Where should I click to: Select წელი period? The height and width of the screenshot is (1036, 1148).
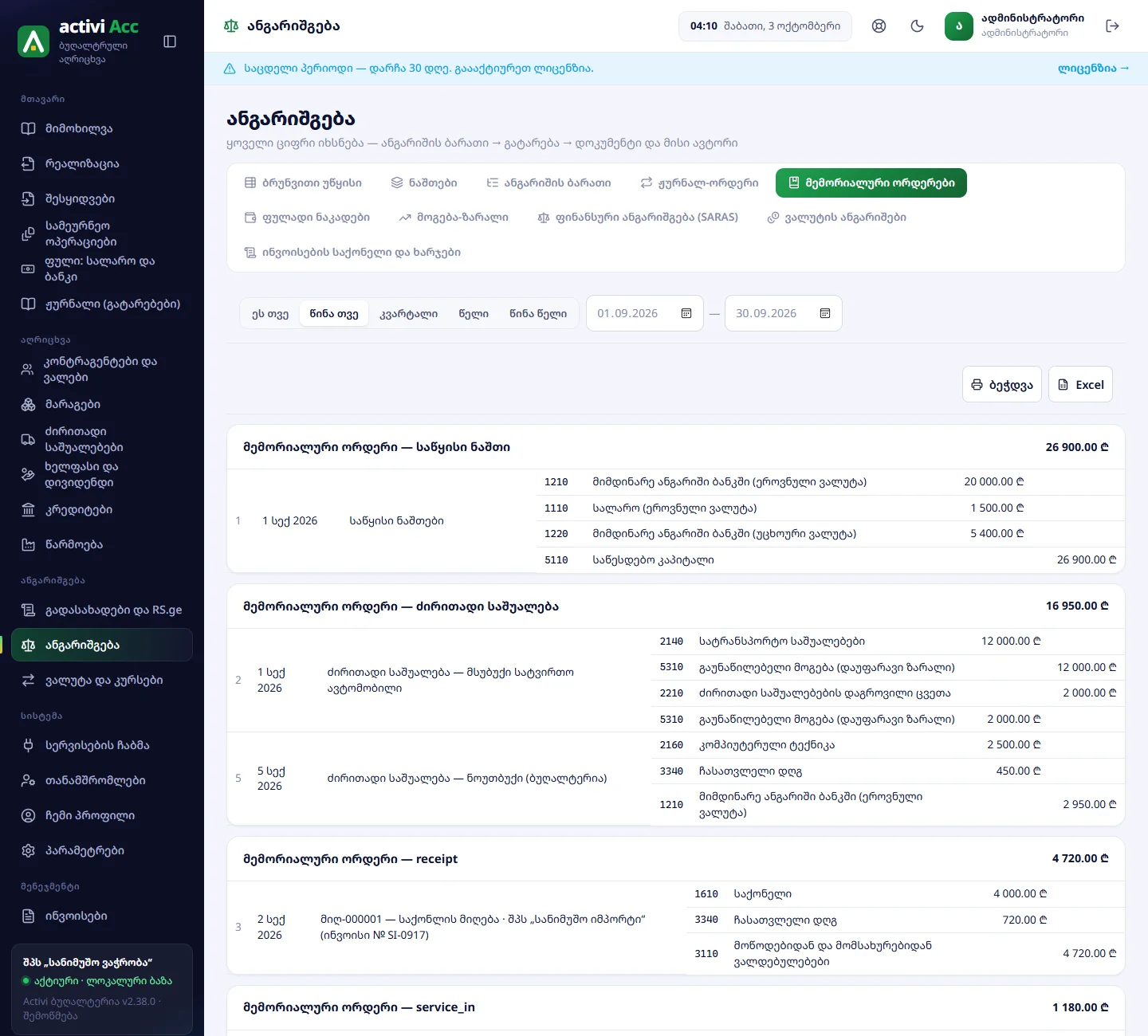474,313
